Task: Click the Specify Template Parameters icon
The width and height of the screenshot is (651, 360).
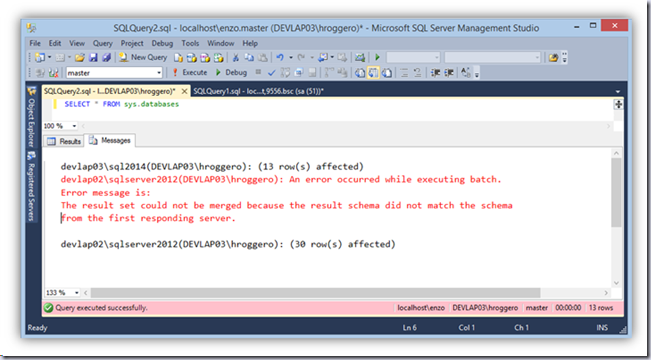Action: (x=466, y=73)
